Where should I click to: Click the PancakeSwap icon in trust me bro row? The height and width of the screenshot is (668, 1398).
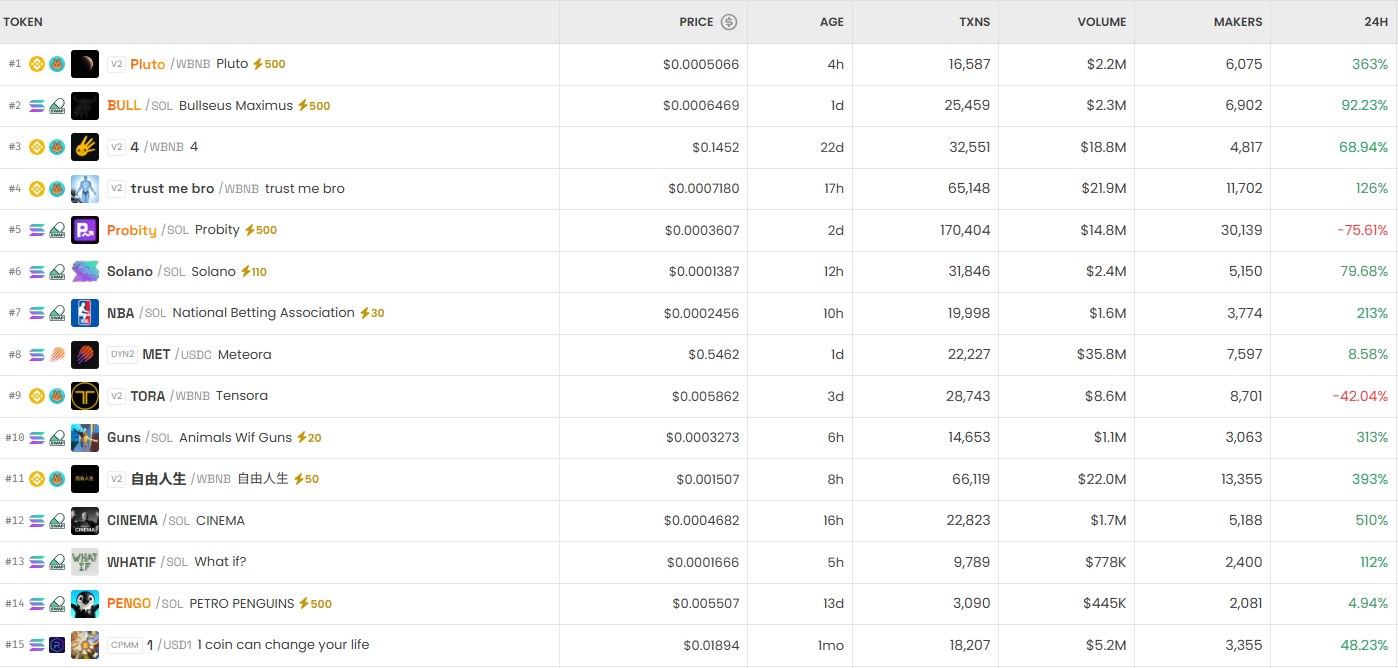pyautogui.click(x=57, y=189)
